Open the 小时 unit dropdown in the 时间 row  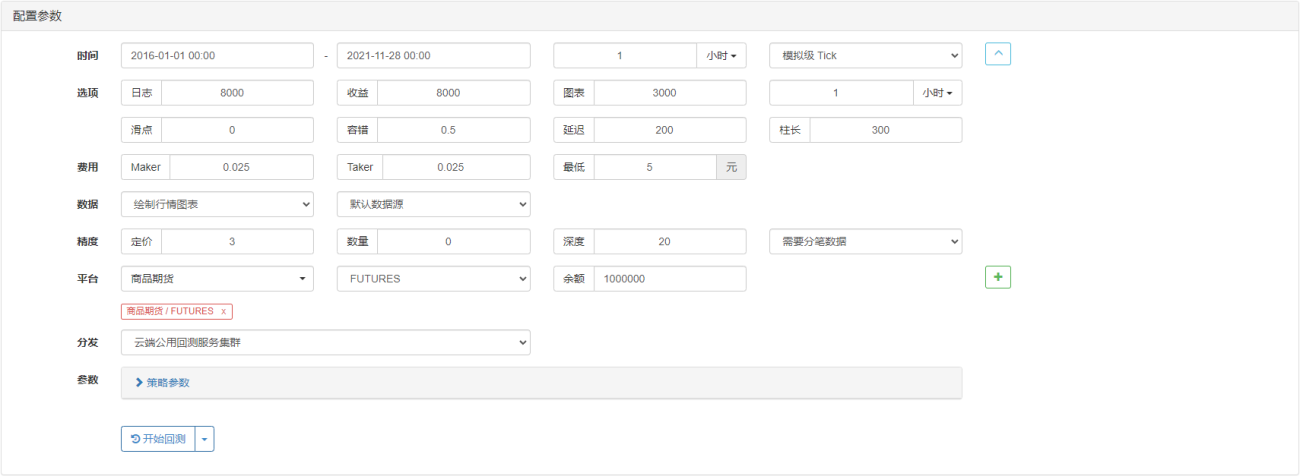(721, 55)
